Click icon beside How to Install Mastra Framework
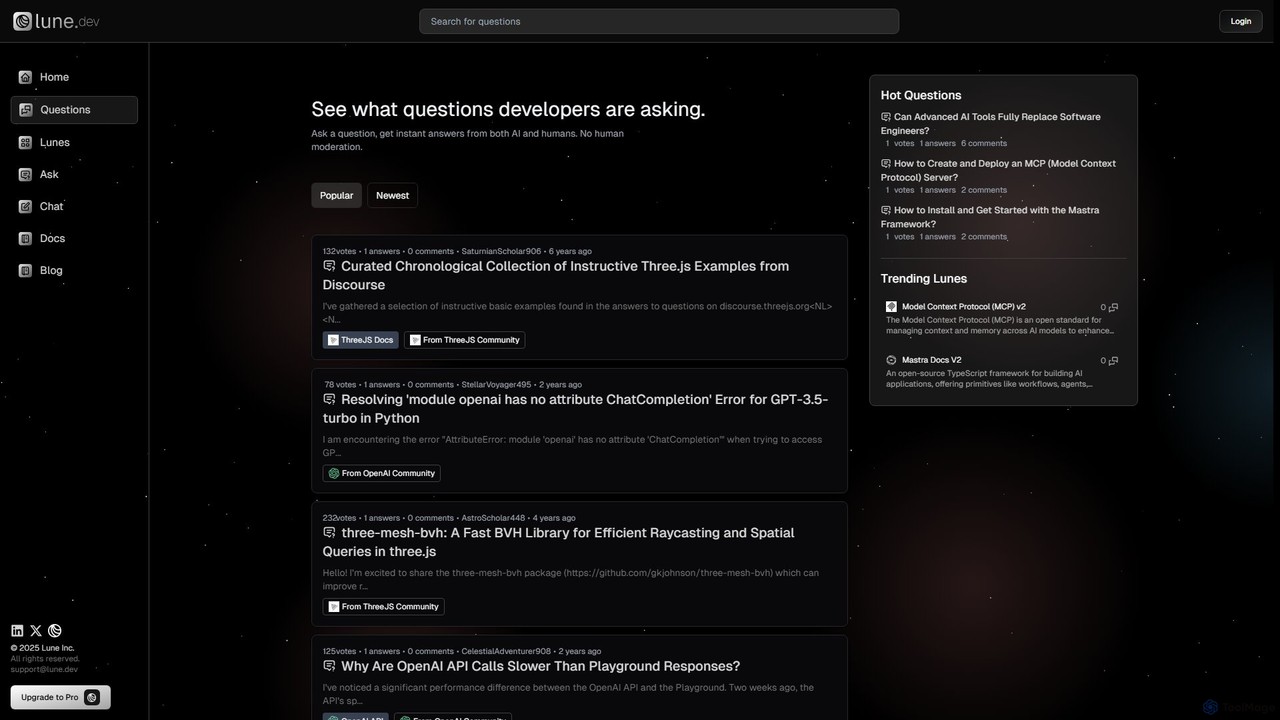This screenshot has height=720, width=1280. pos(886,210)
